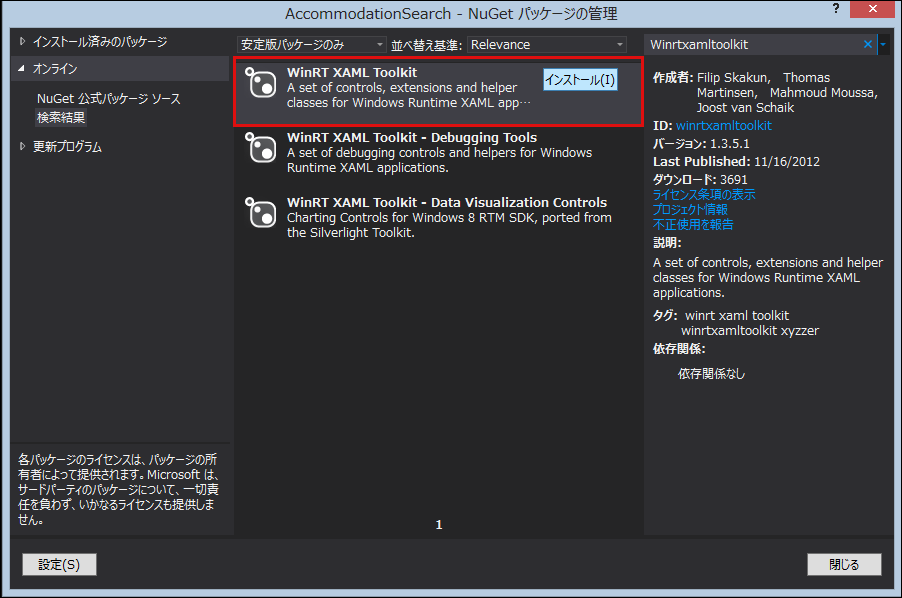Click the ダウンロード: 3691 count

pyautogui.click(x=700, y=179)
